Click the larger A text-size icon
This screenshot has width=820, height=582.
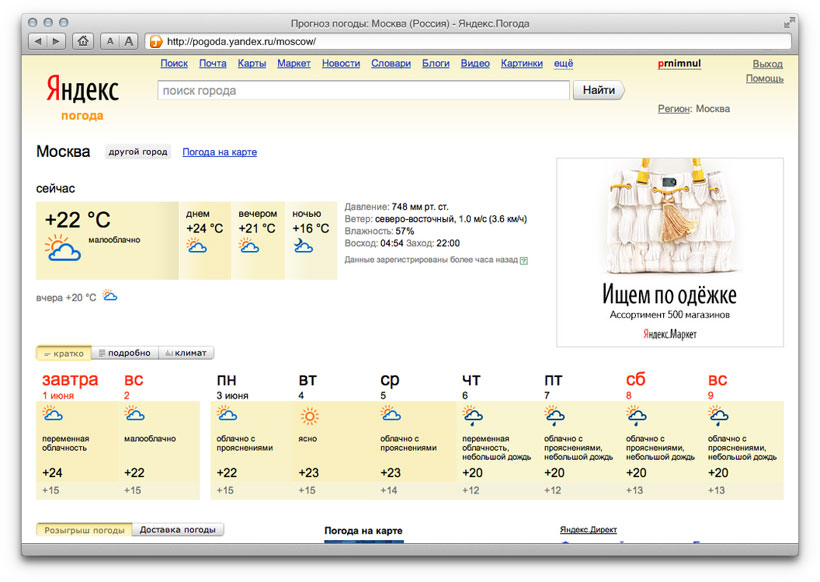[129, 41]
